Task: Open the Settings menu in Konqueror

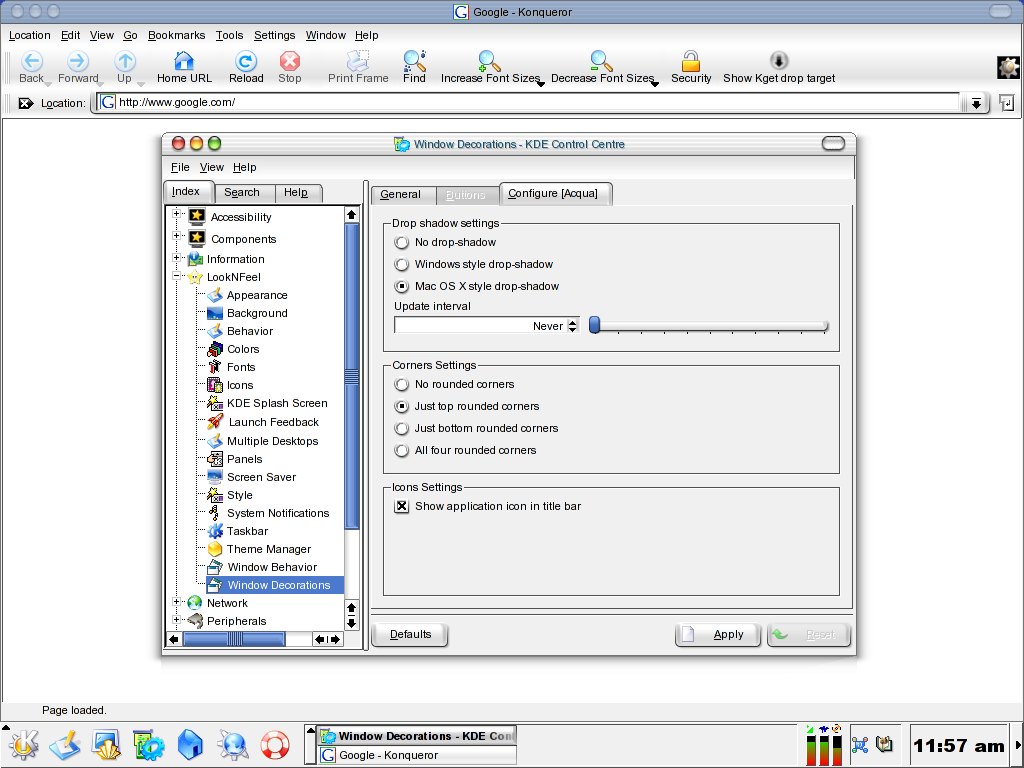Action: coord(274,35)
